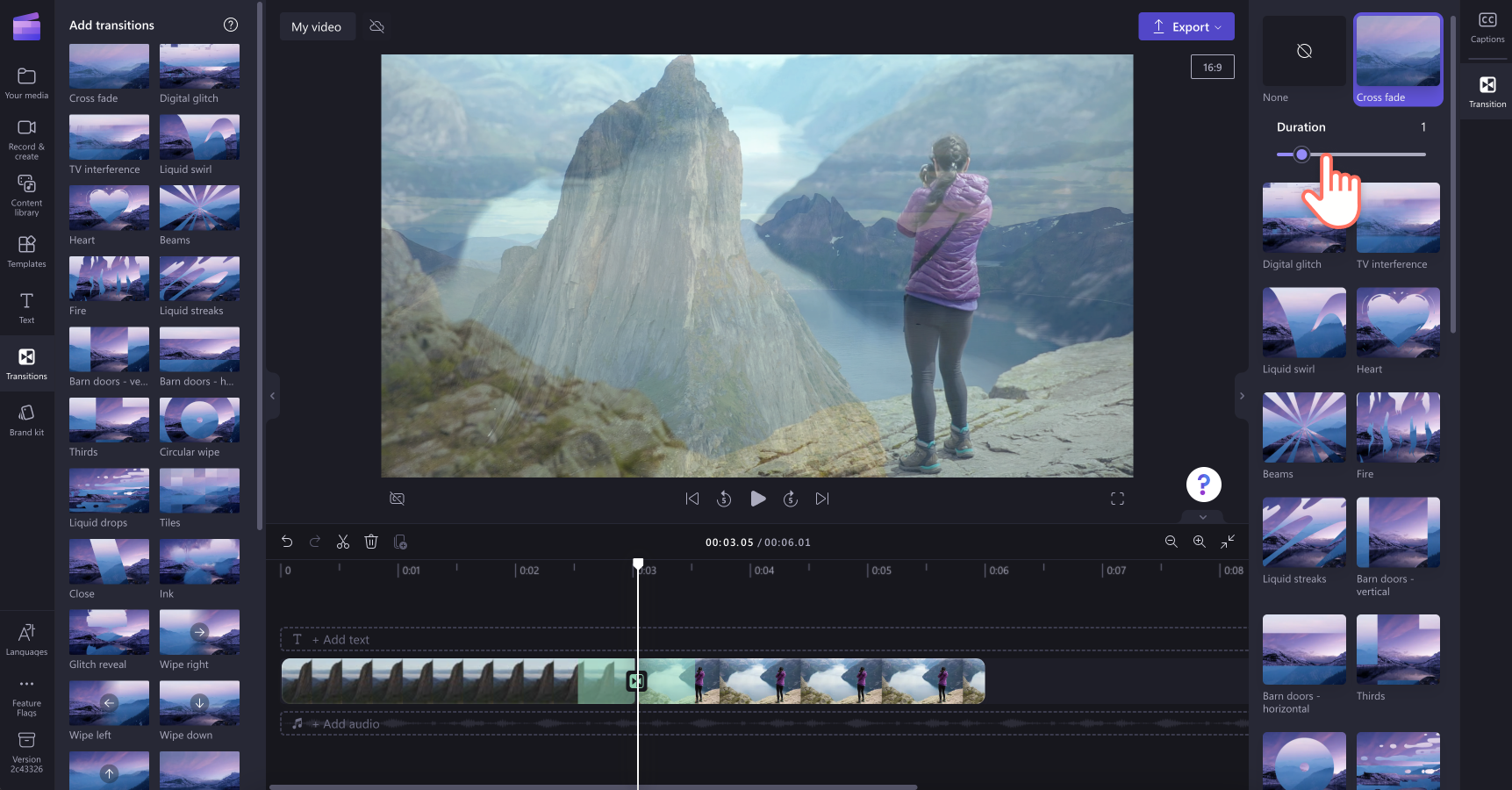
Task: Fit timeline to screen
Action: coord(1228,542)
